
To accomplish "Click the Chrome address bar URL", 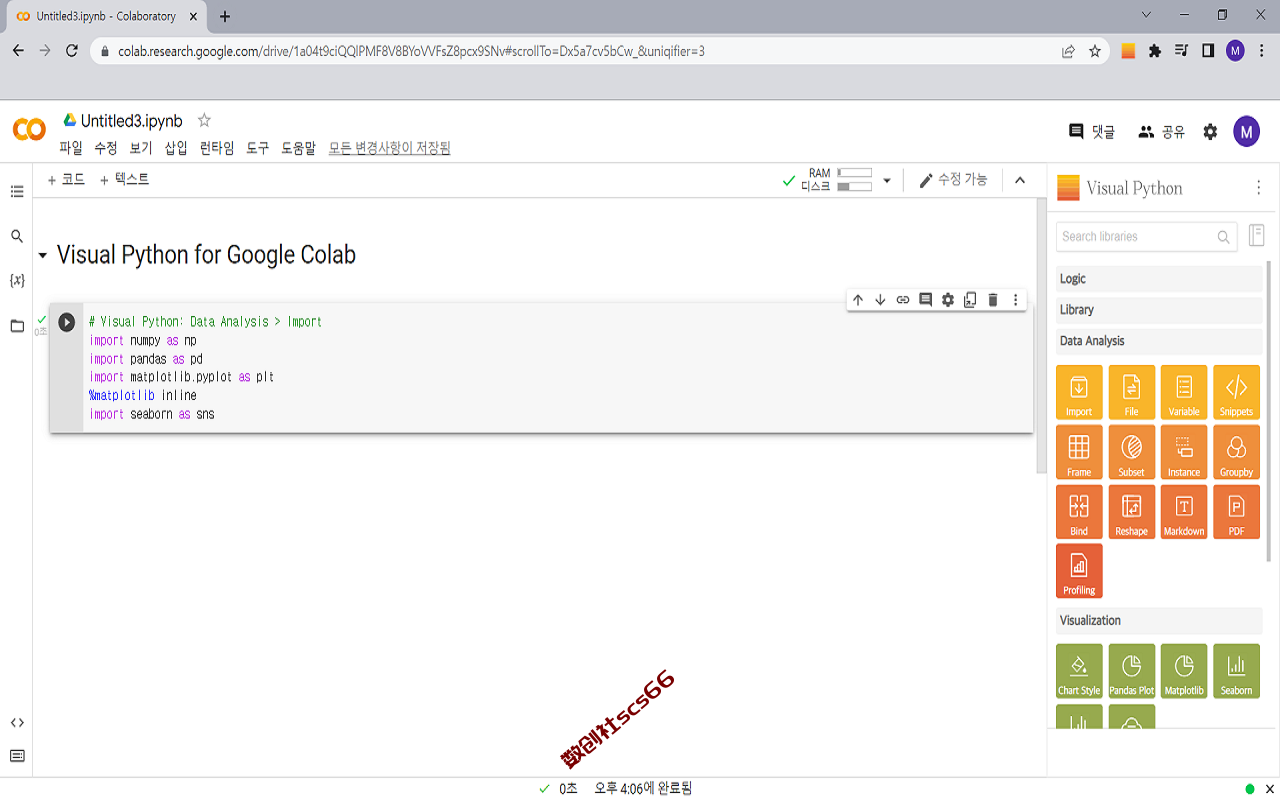I will 411,51.
